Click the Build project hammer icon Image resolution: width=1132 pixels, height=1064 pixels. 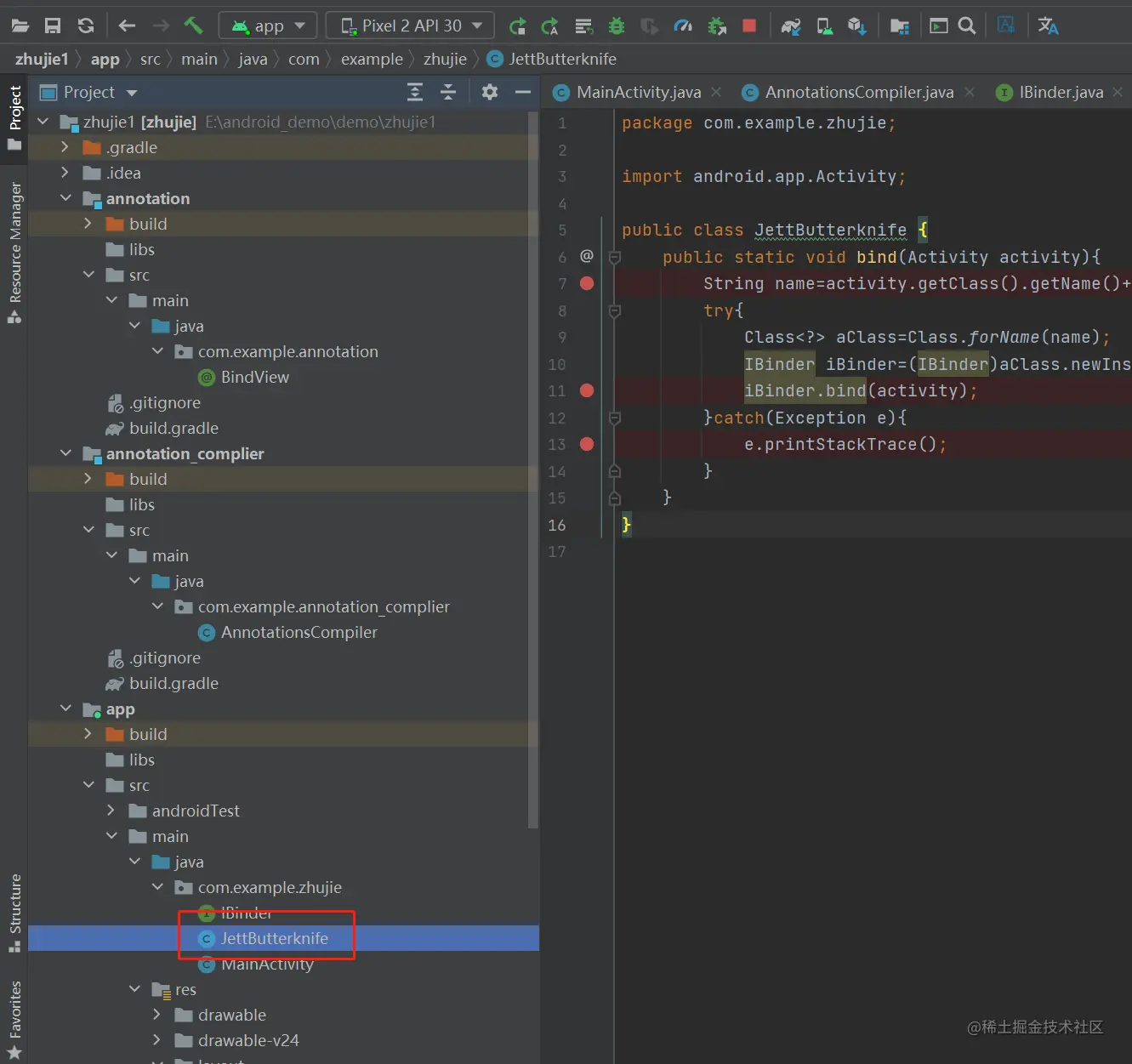(x=194, y=26)
